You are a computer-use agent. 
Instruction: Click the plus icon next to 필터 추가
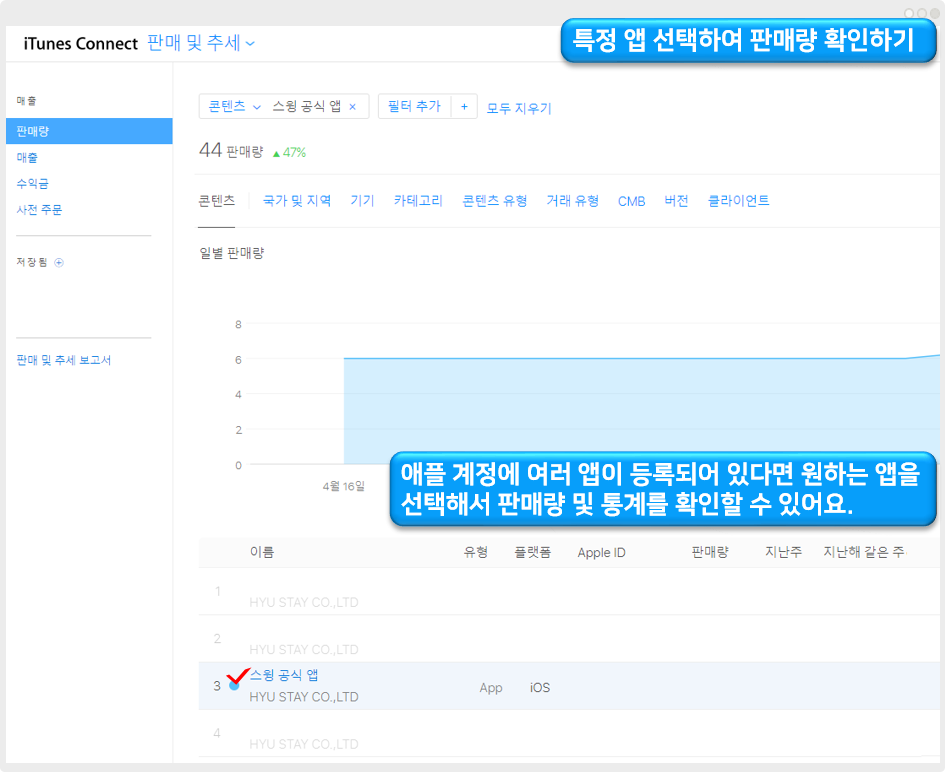[464, 107]
